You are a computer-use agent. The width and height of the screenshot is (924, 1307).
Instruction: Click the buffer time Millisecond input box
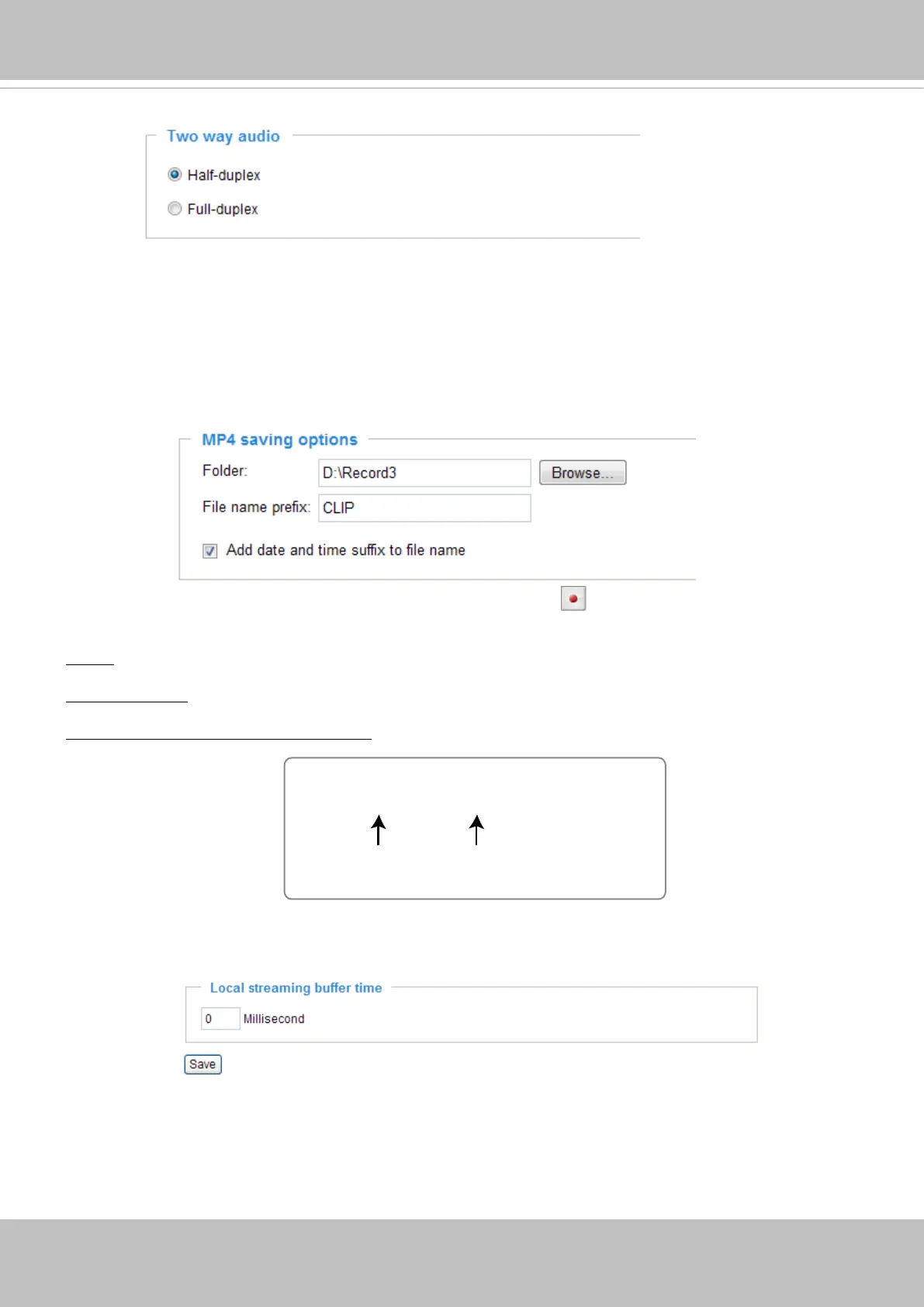[x=220, y=1018]
